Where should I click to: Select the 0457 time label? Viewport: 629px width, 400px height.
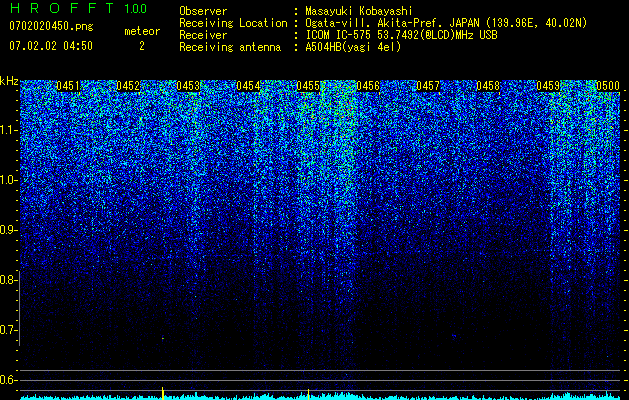428,86
